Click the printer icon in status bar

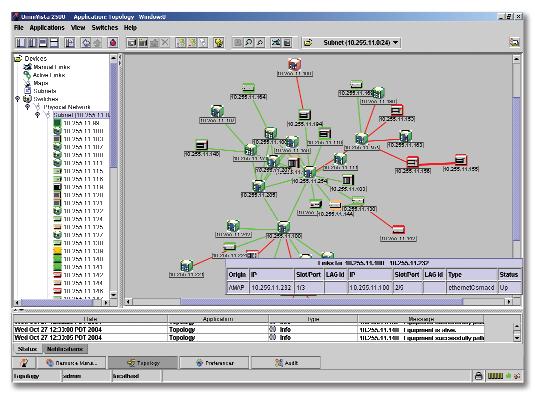[x=478, y=376]
